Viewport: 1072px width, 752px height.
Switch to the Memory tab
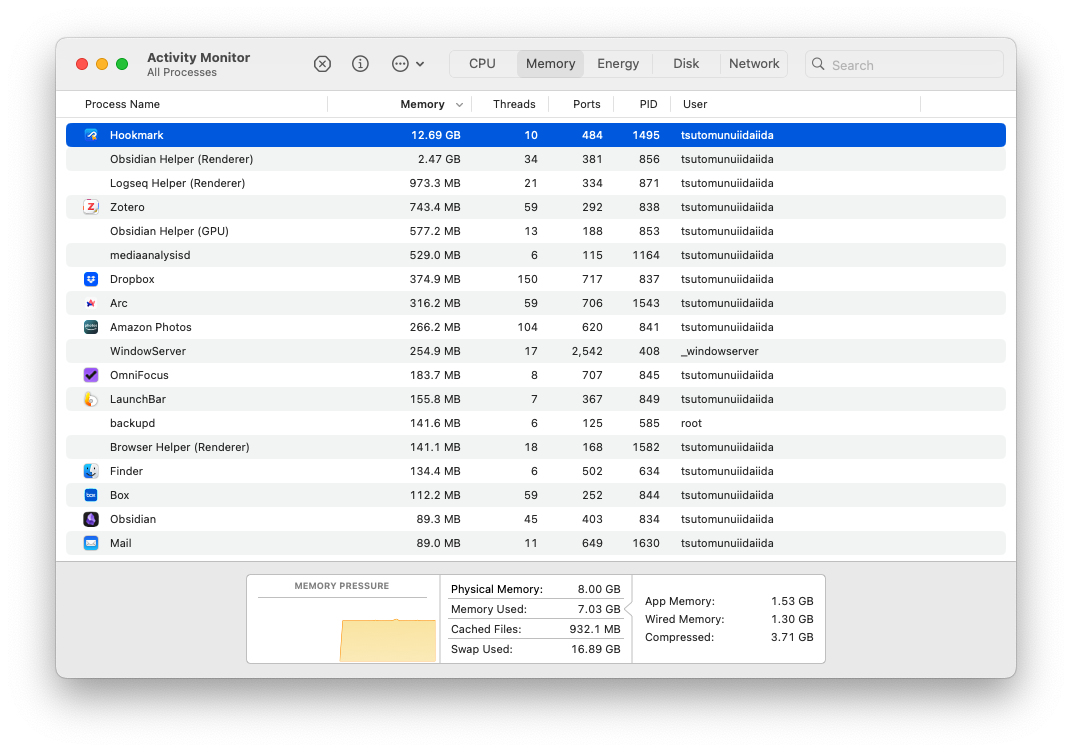click(550, 64)
